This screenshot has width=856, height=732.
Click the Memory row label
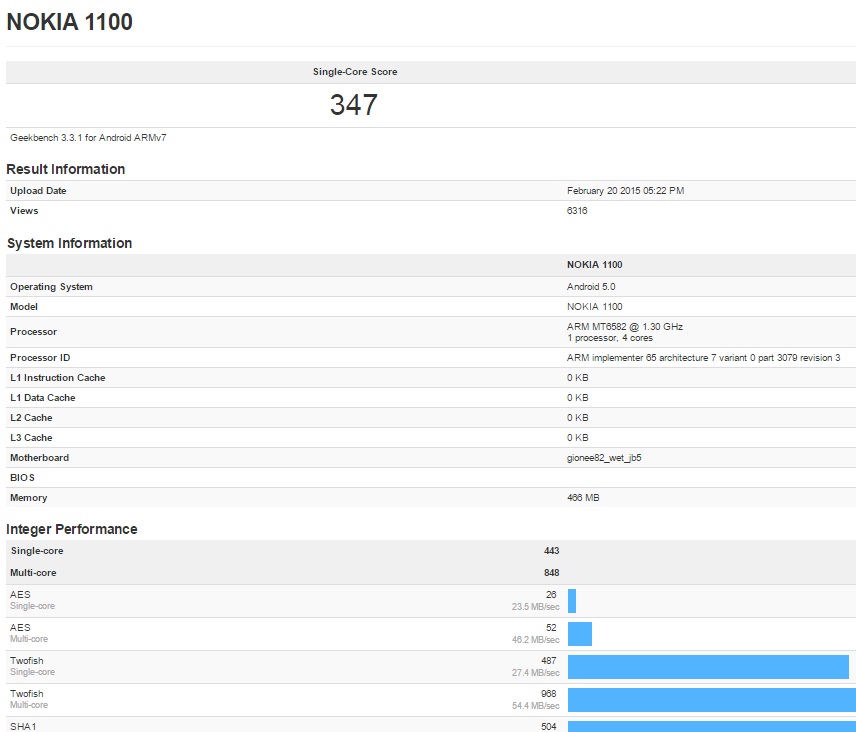28,498
